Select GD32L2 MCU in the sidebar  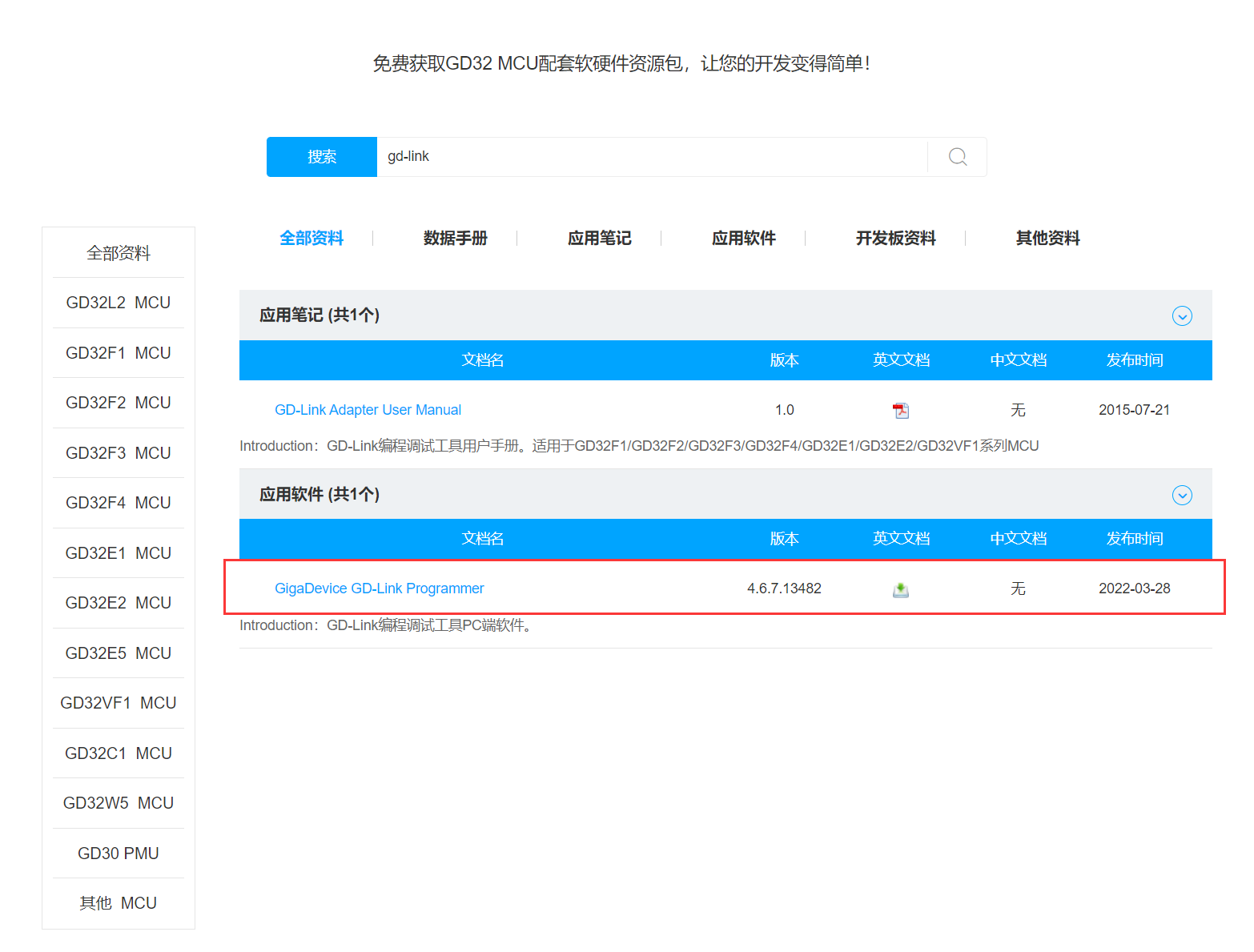119,303
